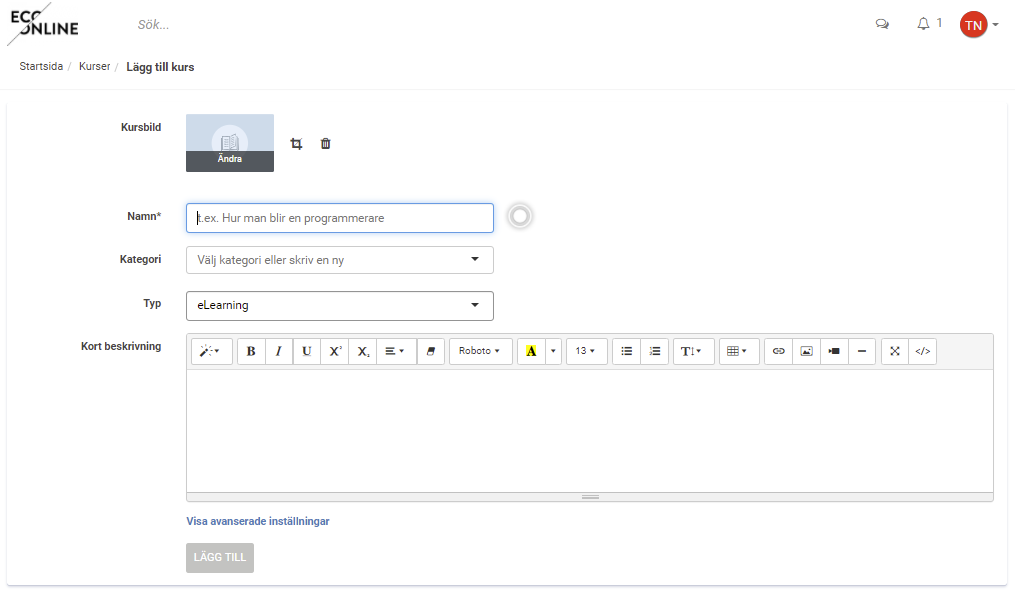
Task: Toggle bold text formatting
Action: [251, 351]
